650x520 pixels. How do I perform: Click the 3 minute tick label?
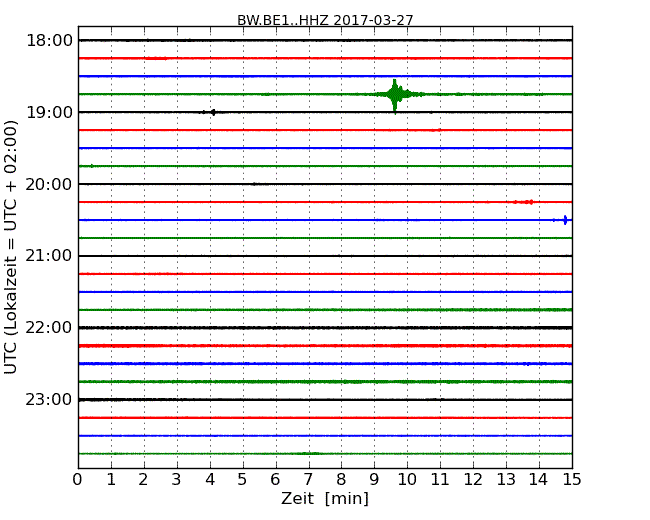click(177, 479)
